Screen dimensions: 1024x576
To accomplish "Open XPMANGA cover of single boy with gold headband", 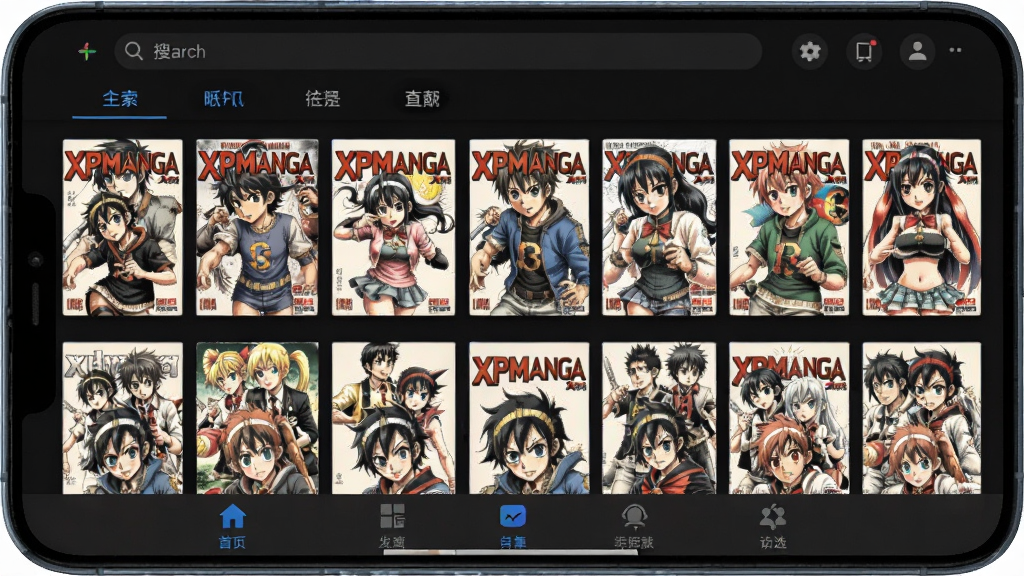I will coord(529,418).
